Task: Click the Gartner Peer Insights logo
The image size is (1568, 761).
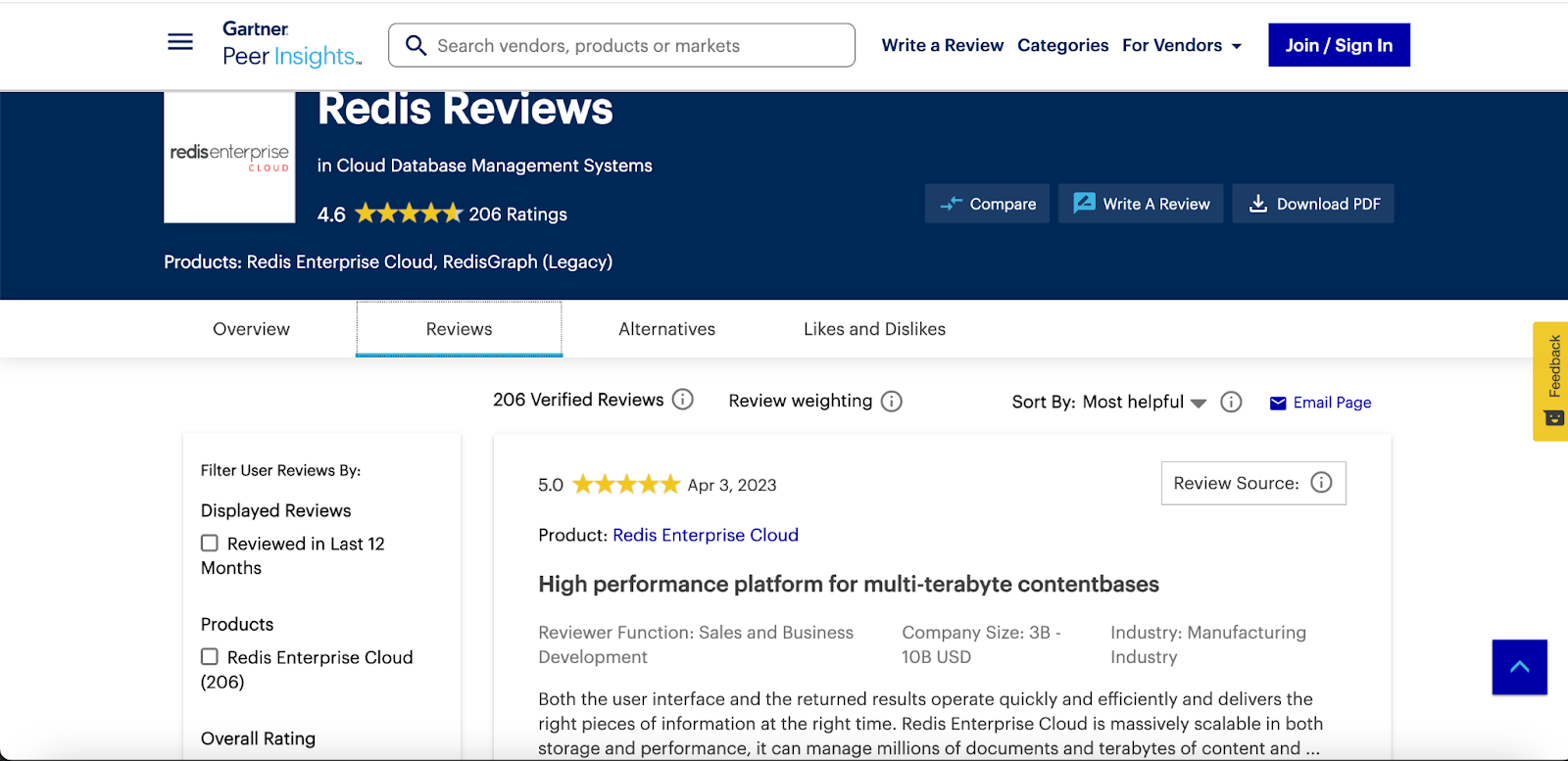Action: 291,45
